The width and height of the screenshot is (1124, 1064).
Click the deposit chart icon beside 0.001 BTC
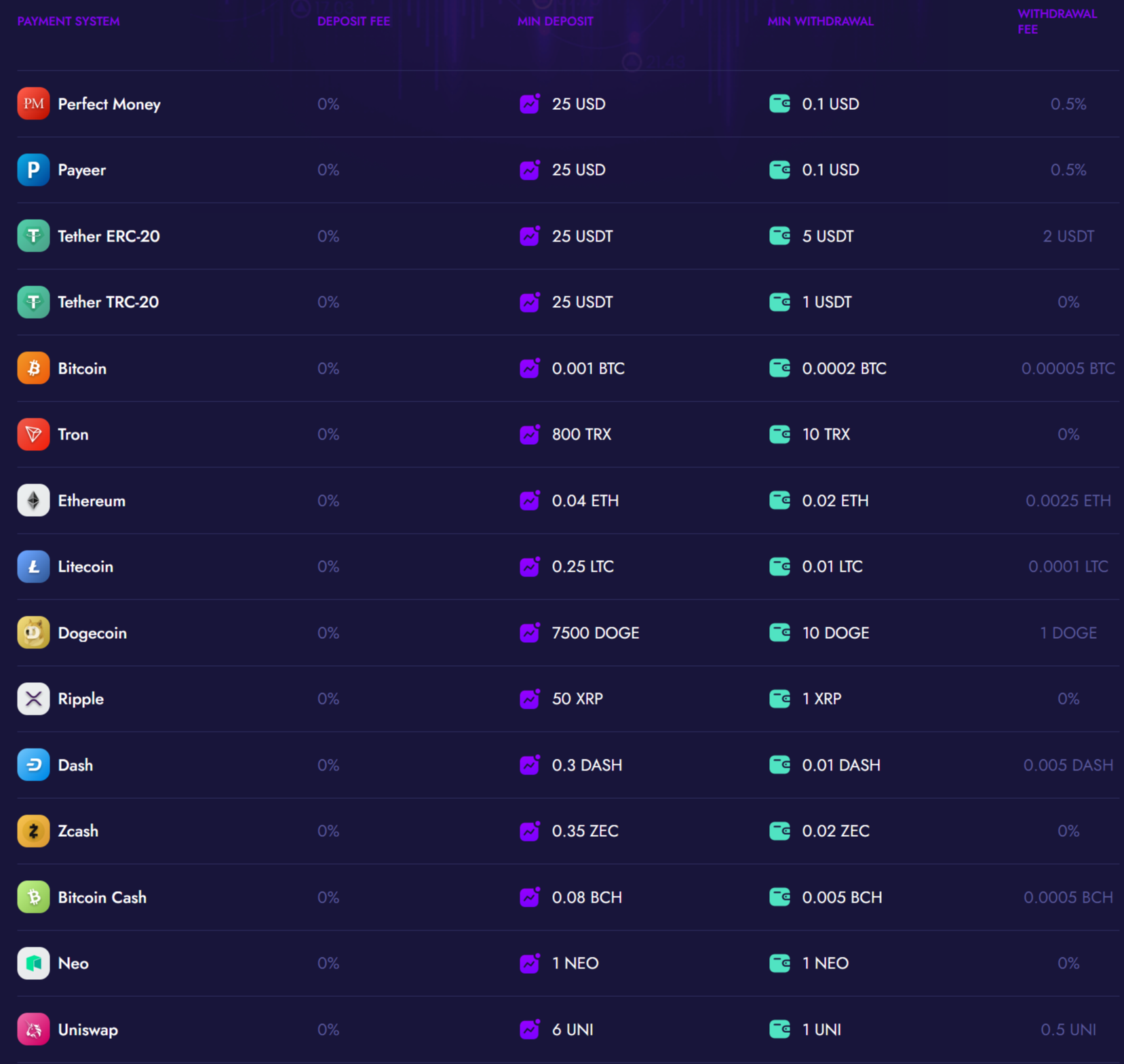(530, 368)
